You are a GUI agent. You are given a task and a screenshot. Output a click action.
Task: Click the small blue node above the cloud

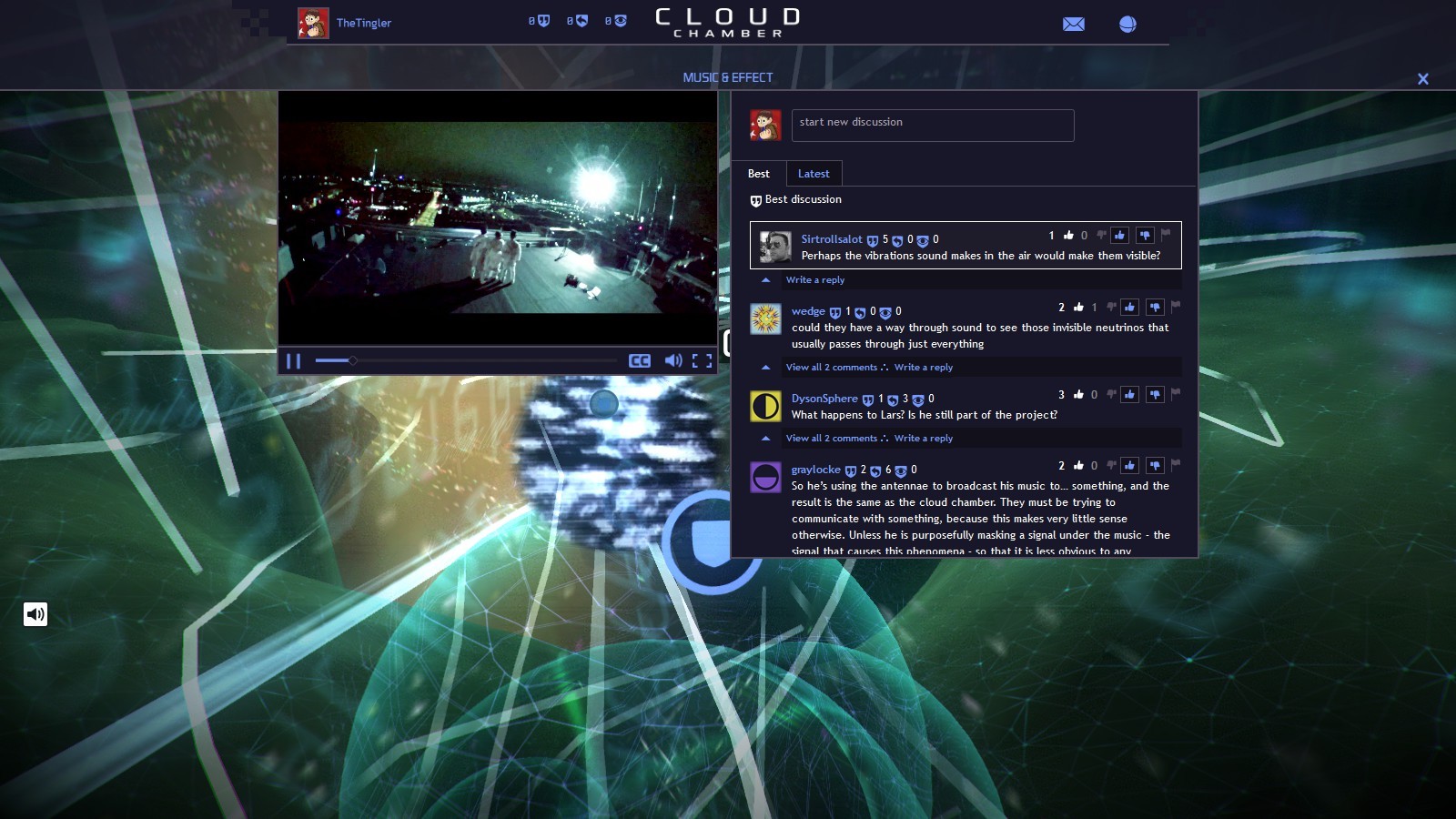pos(603,403)
